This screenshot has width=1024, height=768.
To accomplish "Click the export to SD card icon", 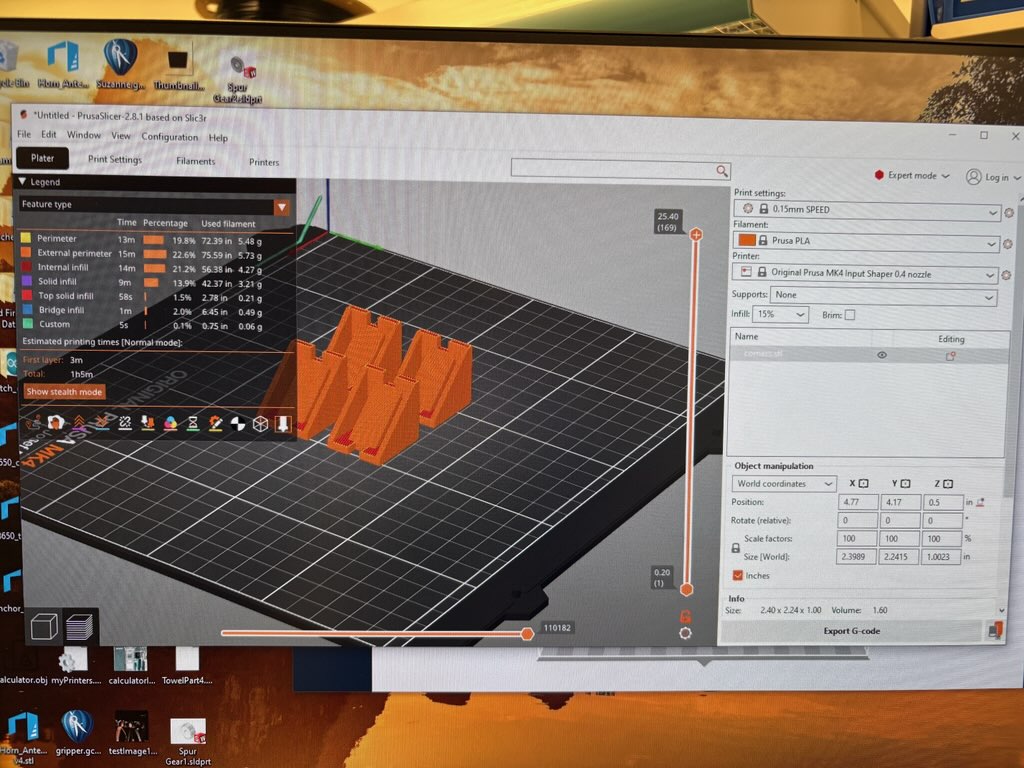I will click(x=994, y=630).
